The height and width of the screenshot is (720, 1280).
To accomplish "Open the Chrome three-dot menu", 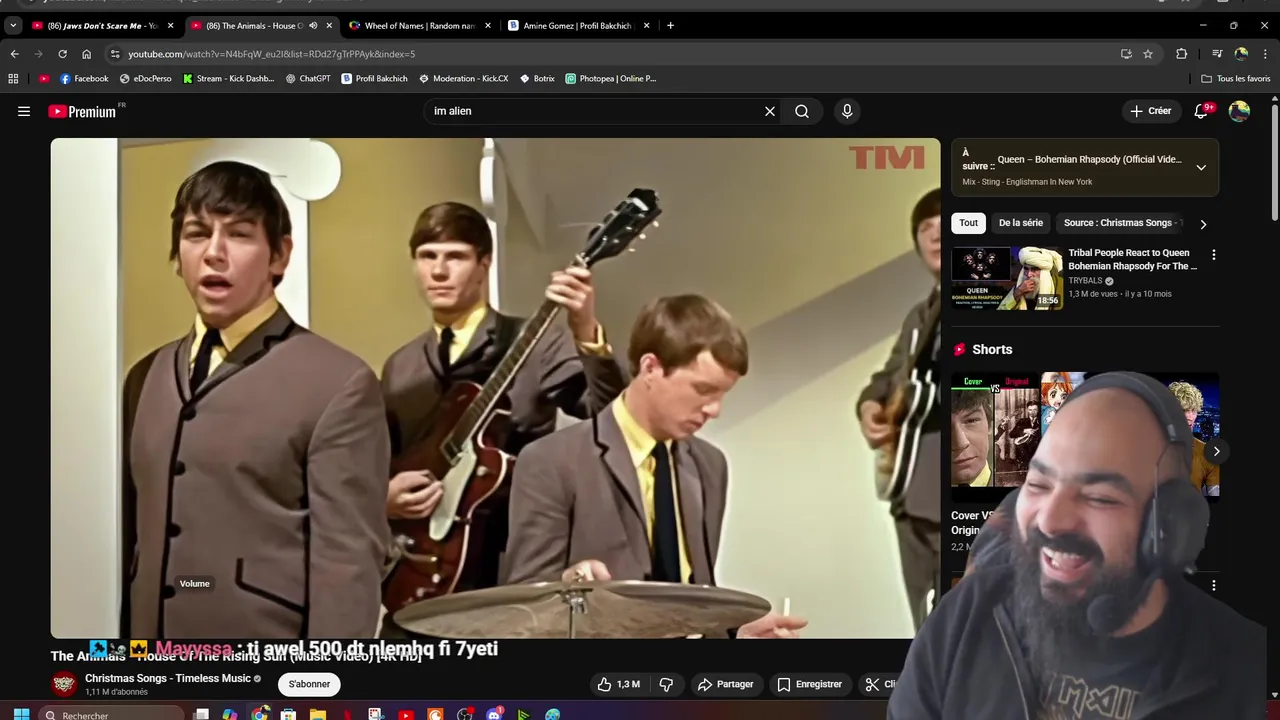I will coord(1265,54).
